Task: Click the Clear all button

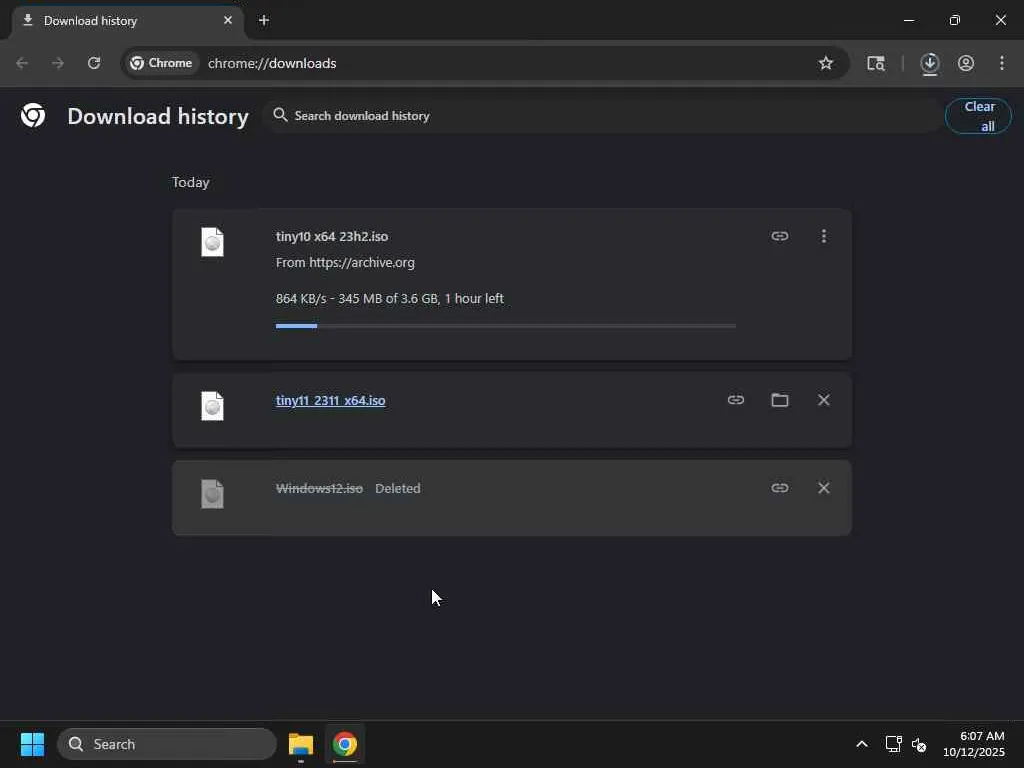Action: [x=978, y=116]
